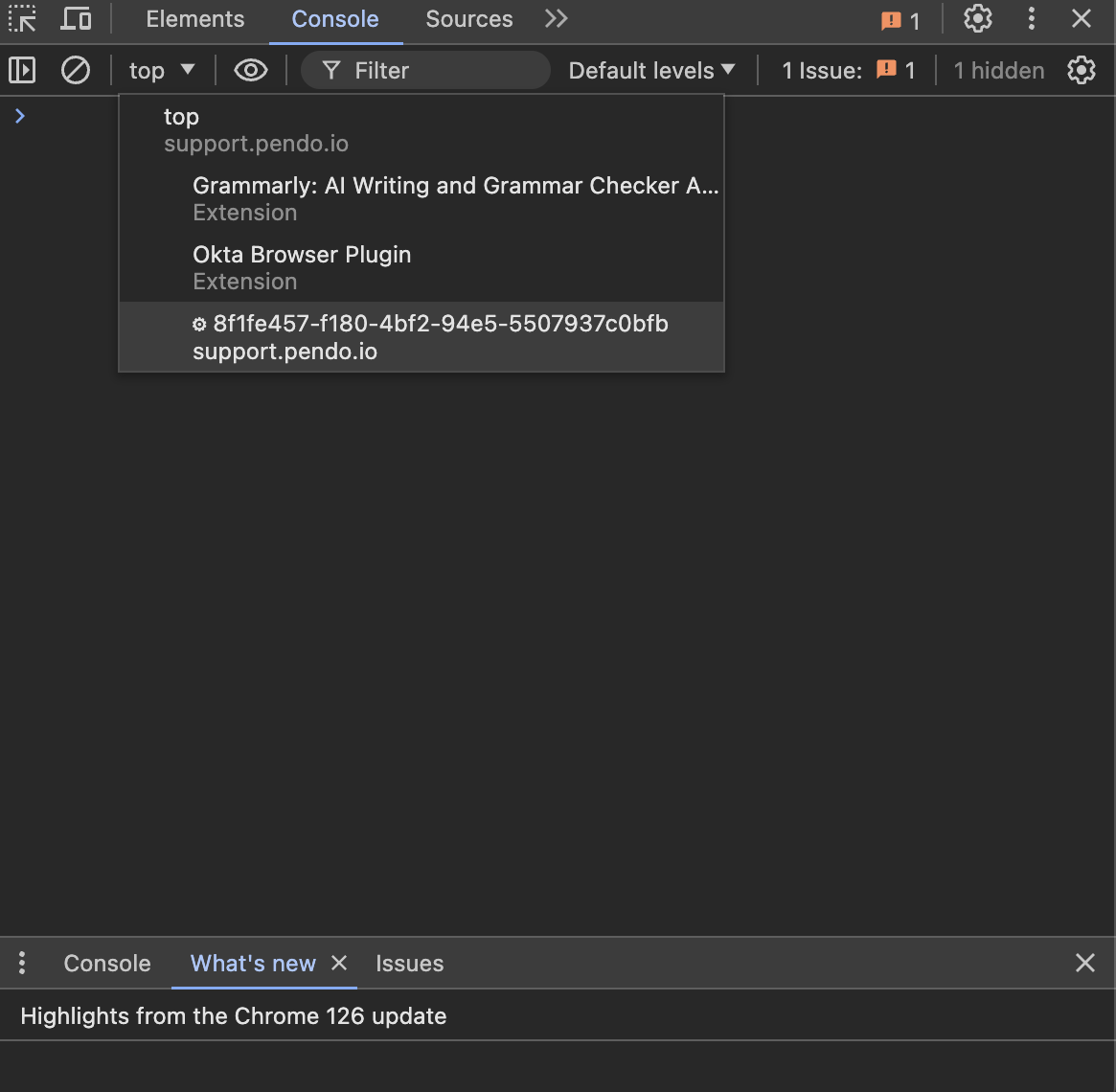Click the console prompt chevron
Viewport: 1116px width, 1092px height.
tap(20, 116)
